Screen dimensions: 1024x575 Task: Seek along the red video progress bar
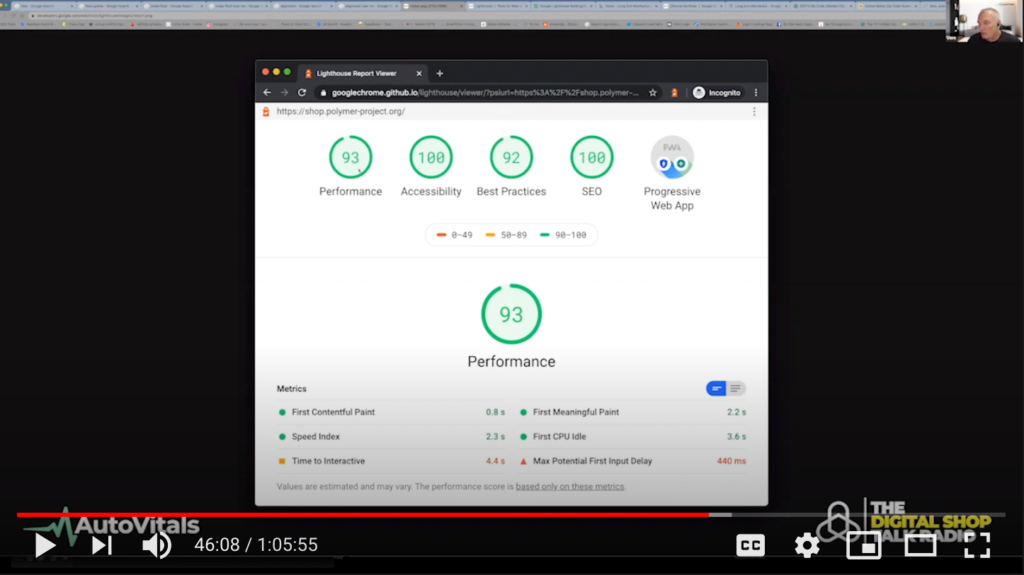(x=400, y=515)
